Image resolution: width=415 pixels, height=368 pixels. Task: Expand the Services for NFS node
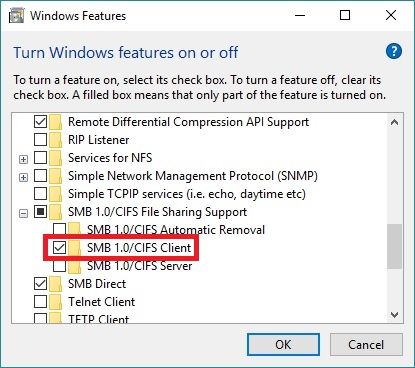(23, 159)
